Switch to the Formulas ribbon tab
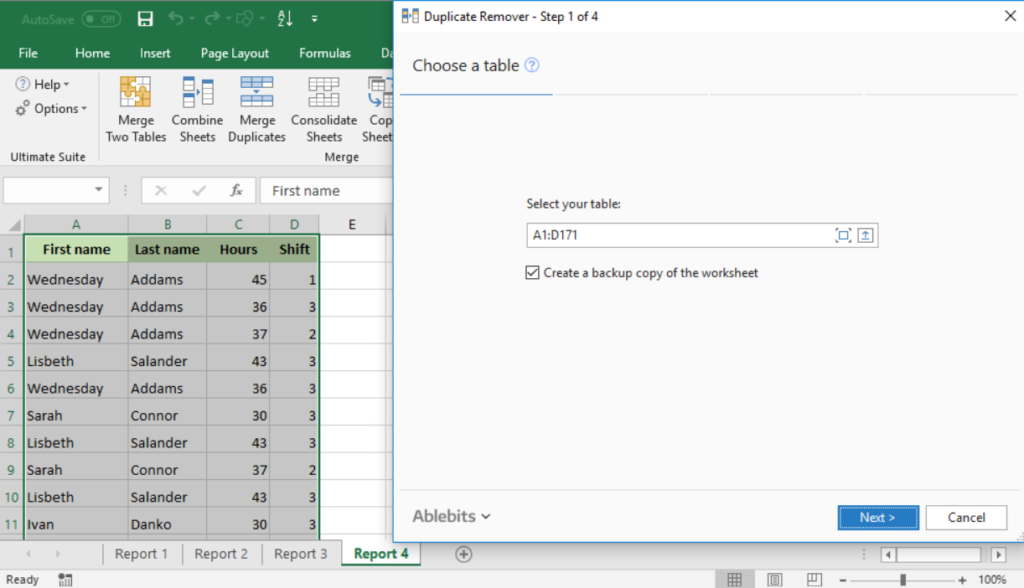Image resolution: width=1024 pixels, height=588 pixels. (x=325, y=53)
